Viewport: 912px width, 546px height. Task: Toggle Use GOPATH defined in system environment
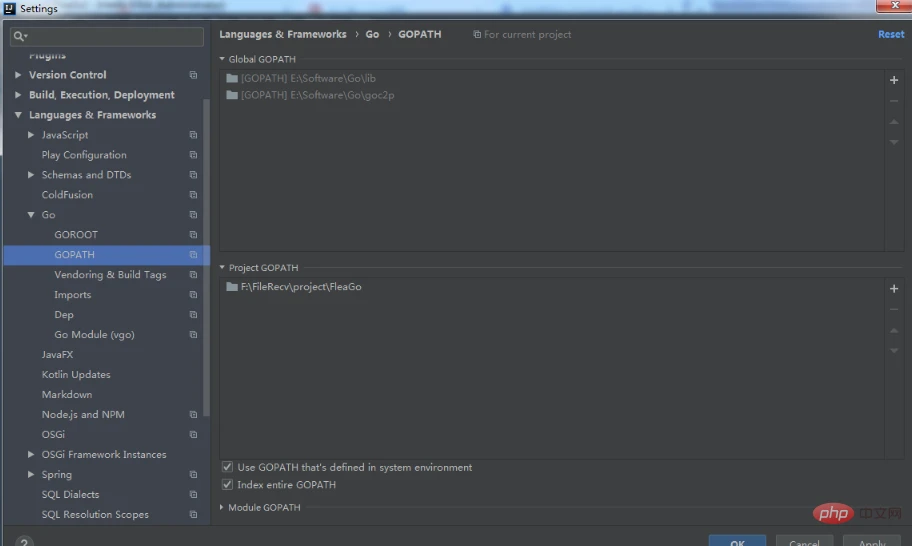coord(227,467)
